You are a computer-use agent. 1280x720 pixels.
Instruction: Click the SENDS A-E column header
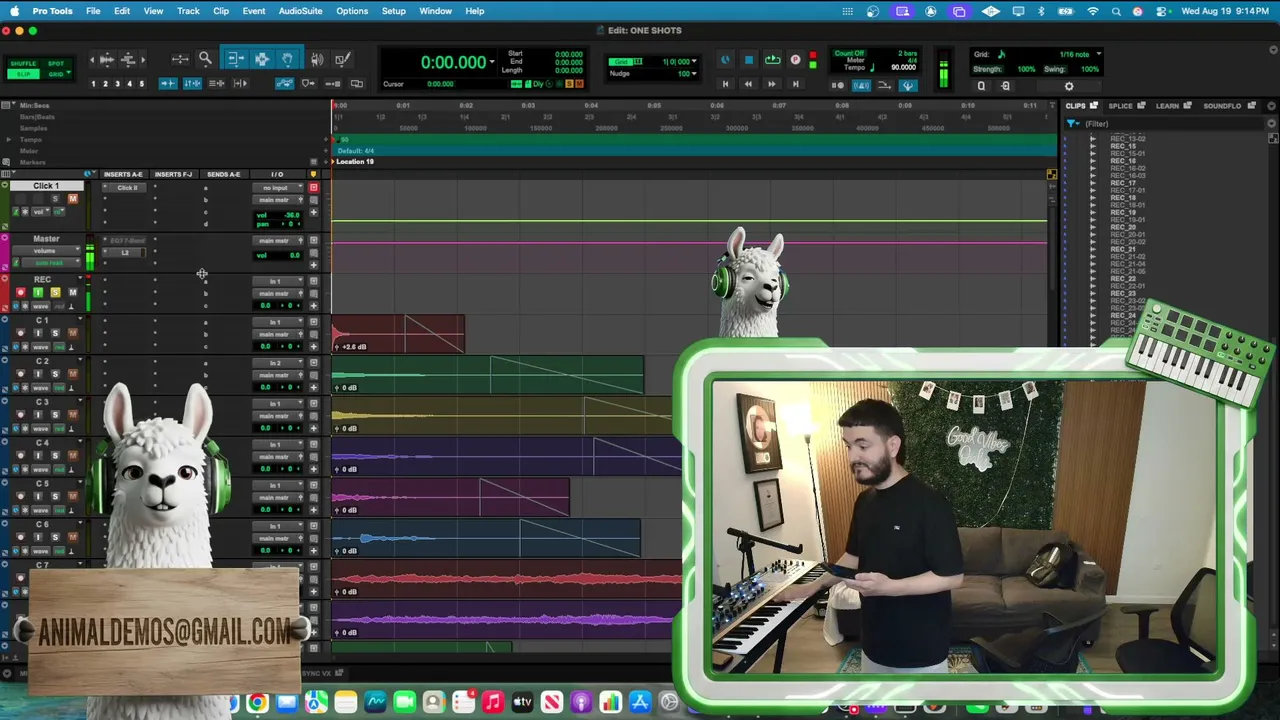click(x=224, y=174)
